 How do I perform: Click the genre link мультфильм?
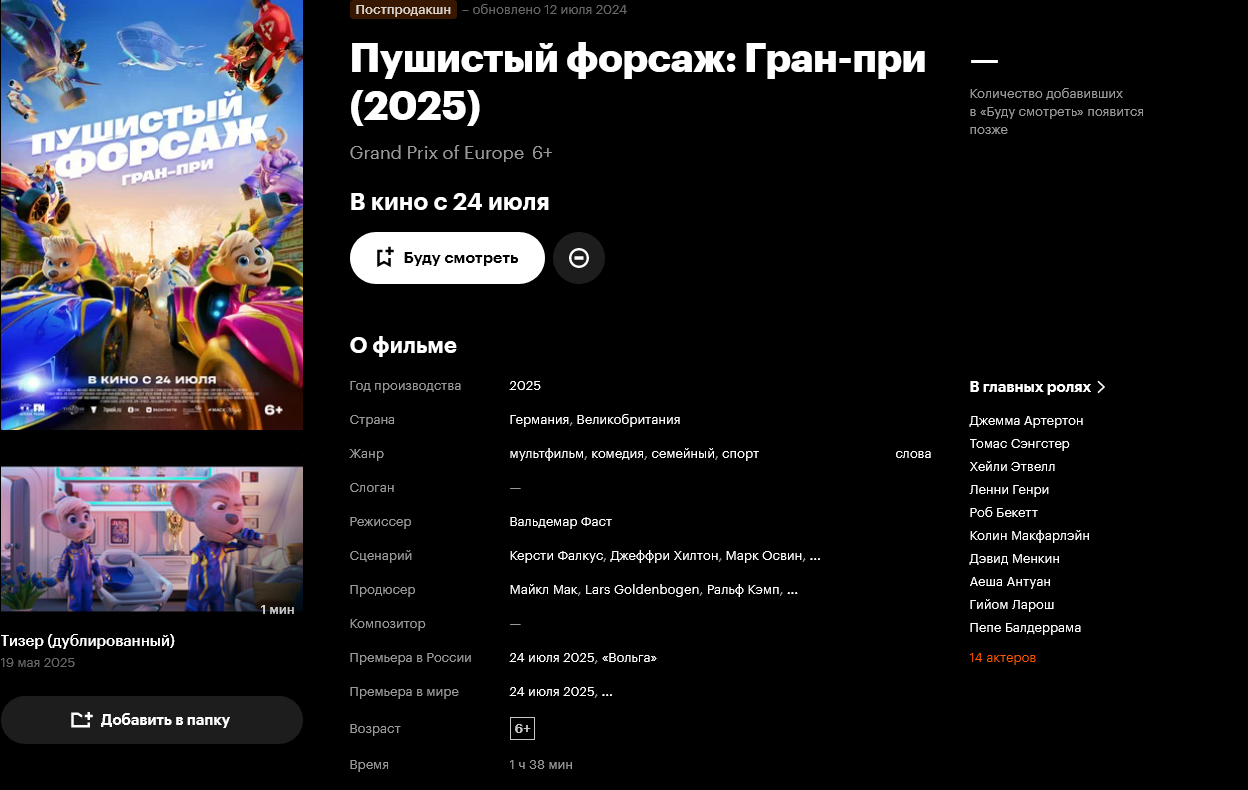tap(546, 454)
